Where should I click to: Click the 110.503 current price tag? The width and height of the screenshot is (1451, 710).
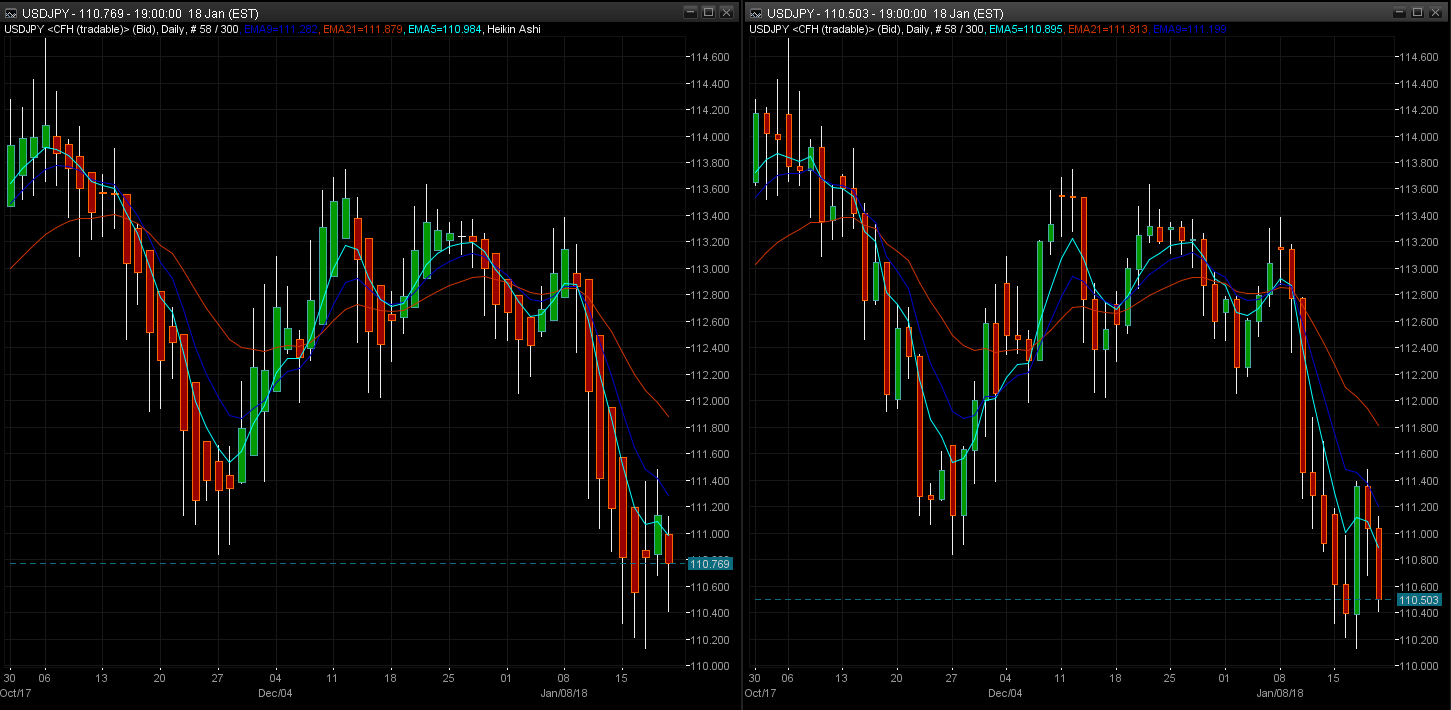click(x=1418, y=600)
